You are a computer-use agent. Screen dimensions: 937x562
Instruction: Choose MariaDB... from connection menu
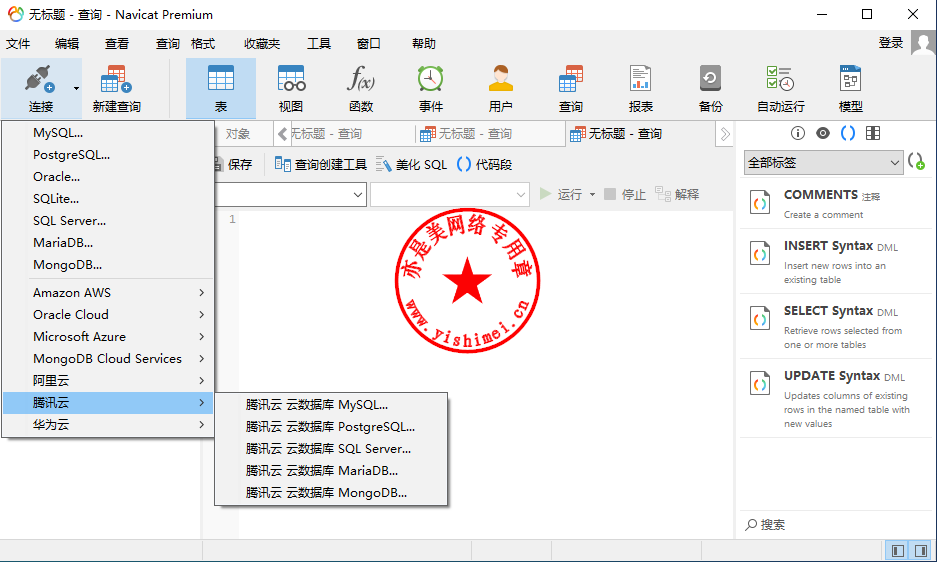[108, 243]
